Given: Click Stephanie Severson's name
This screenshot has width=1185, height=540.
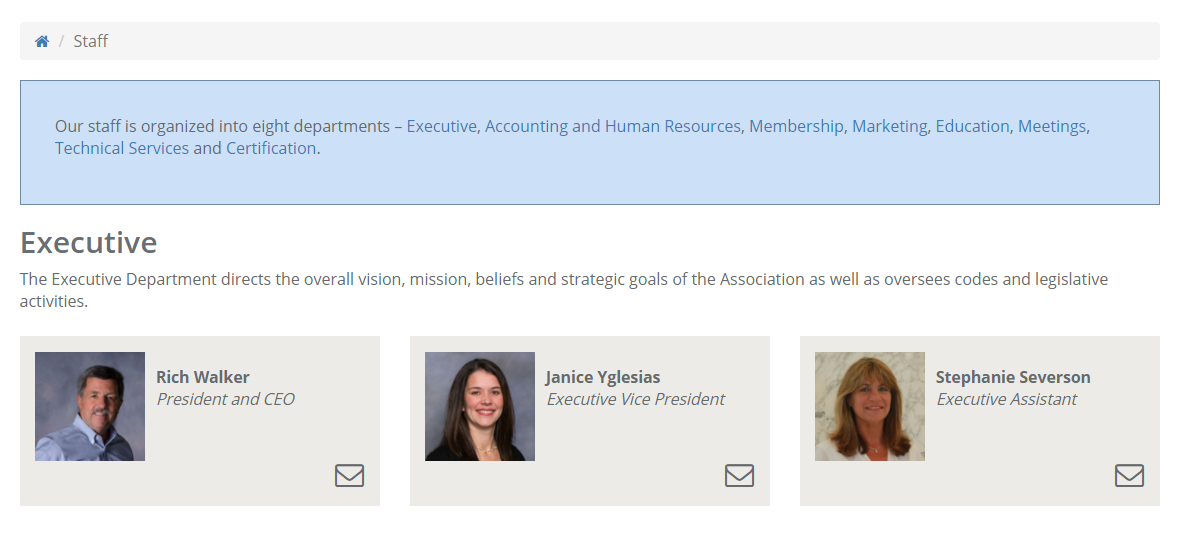Looking at the screenshot, I should click(x=1013, y=377).
